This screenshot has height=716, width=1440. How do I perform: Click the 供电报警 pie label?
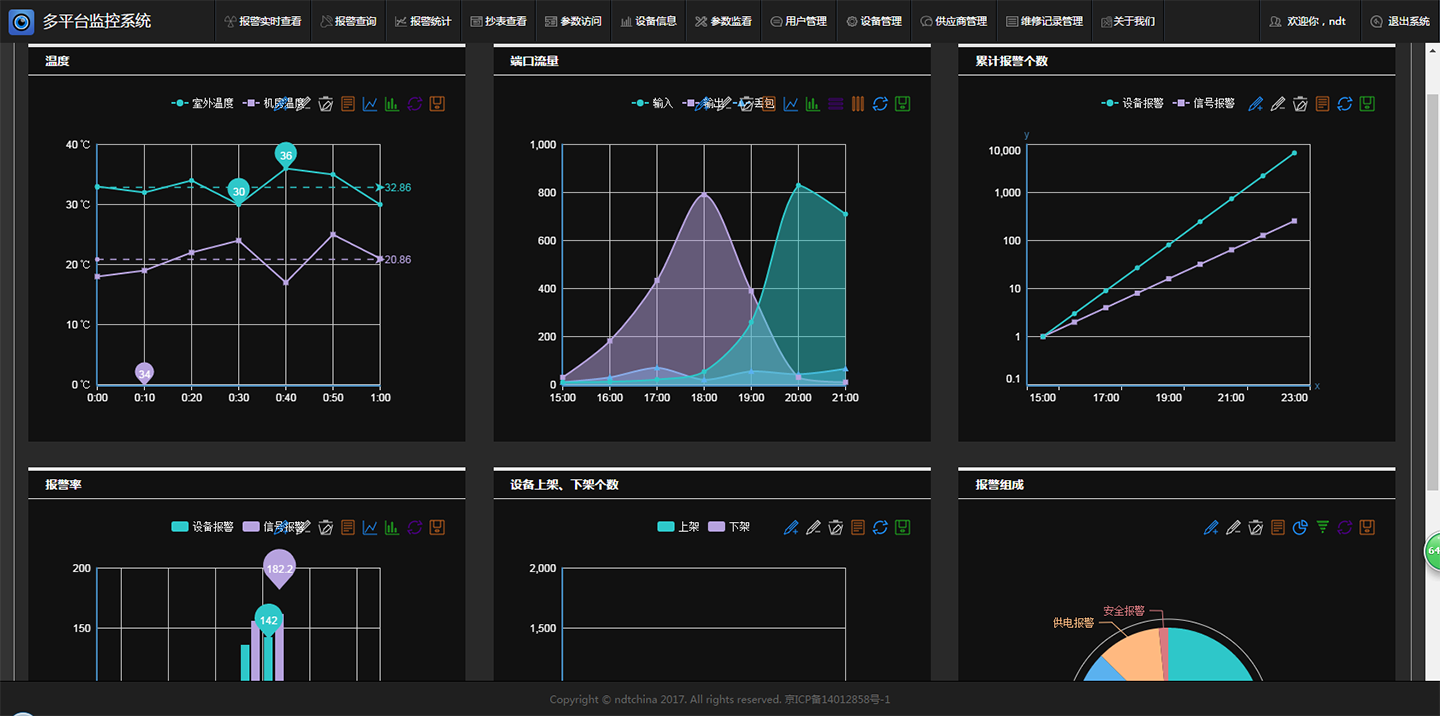1073,622
